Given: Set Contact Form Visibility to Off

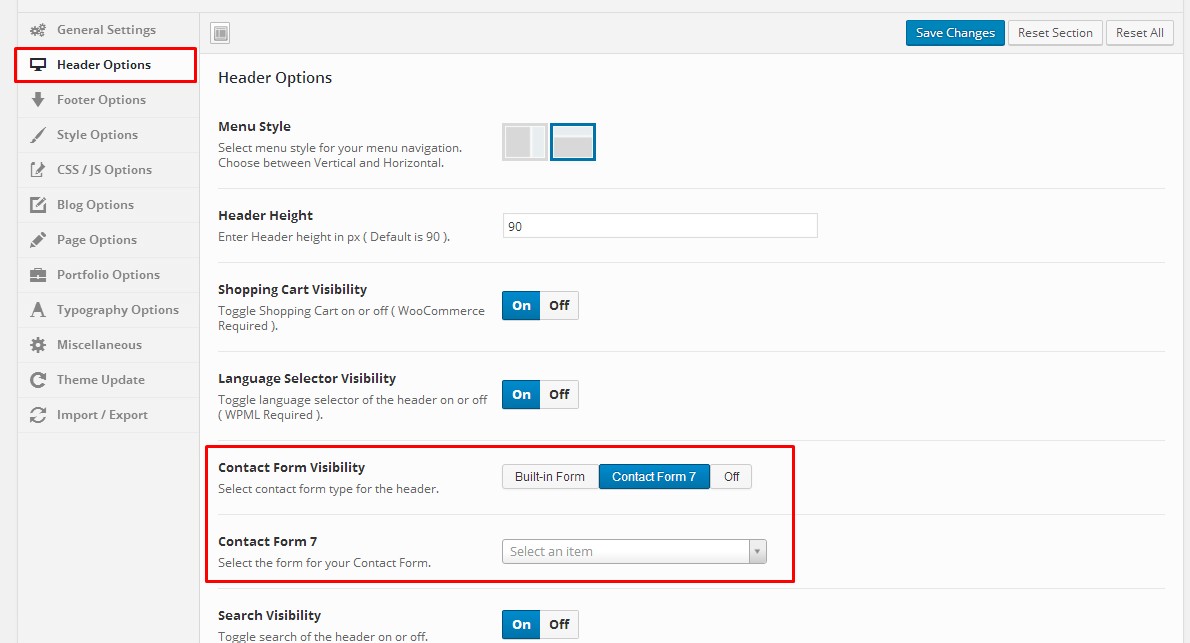Looking at the screenshot, I should click(x=731, y=476).
